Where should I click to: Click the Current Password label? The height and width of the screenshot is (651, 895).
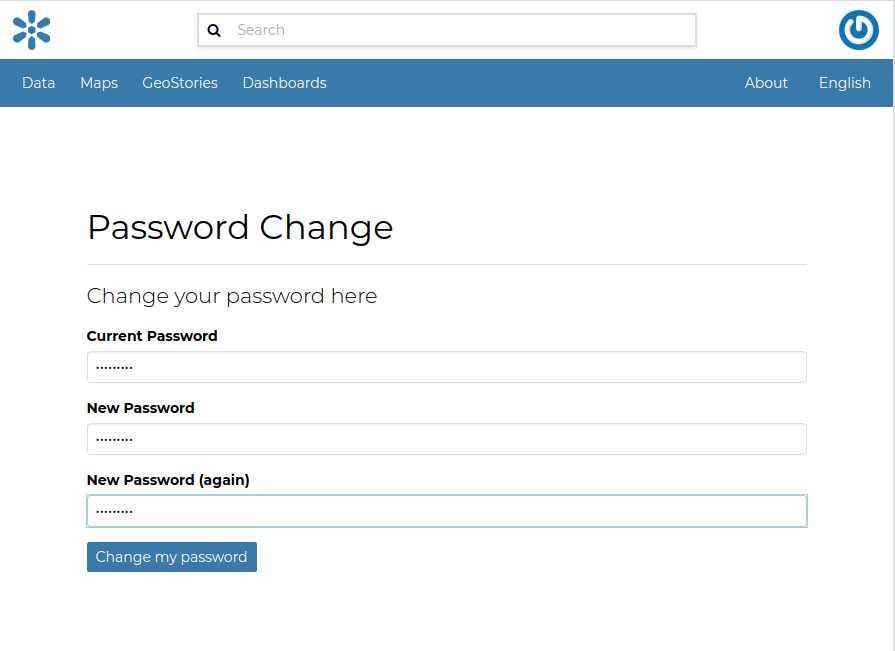[x=152, y=336]
